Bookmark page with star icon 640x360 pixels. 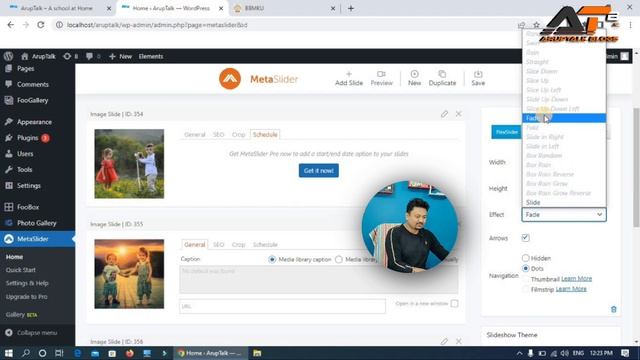point(536,25)
